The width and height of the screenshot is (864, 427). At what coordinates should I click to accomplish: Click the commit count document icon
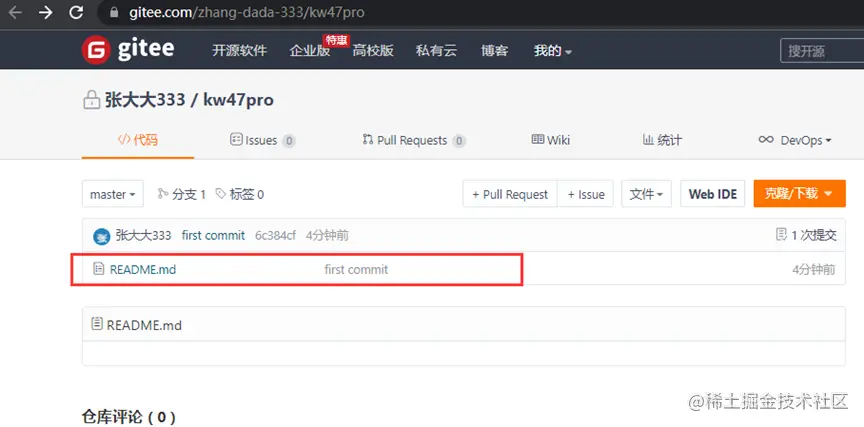point(781,235)
